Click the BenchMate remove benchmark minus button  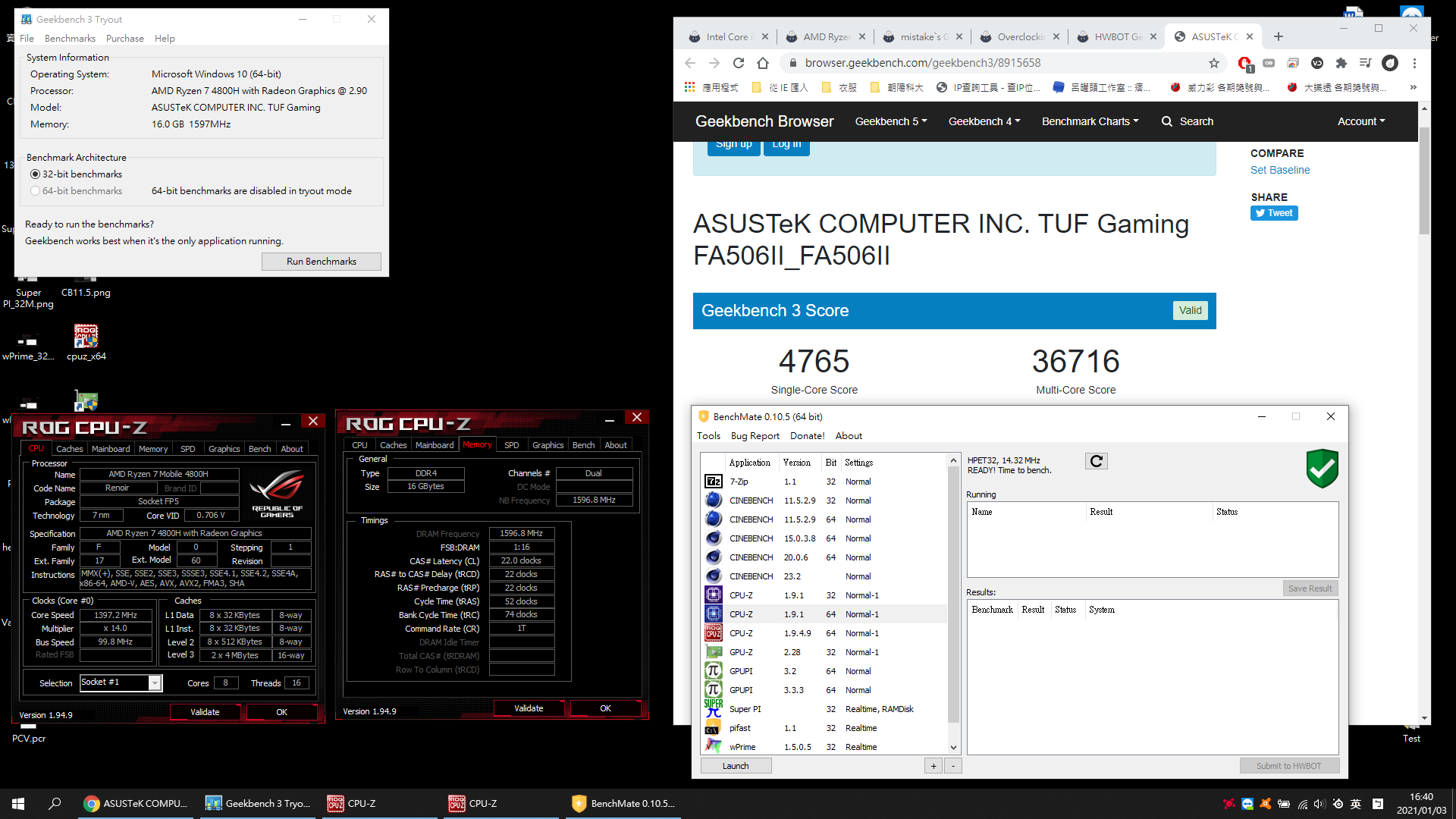point(953,766)
